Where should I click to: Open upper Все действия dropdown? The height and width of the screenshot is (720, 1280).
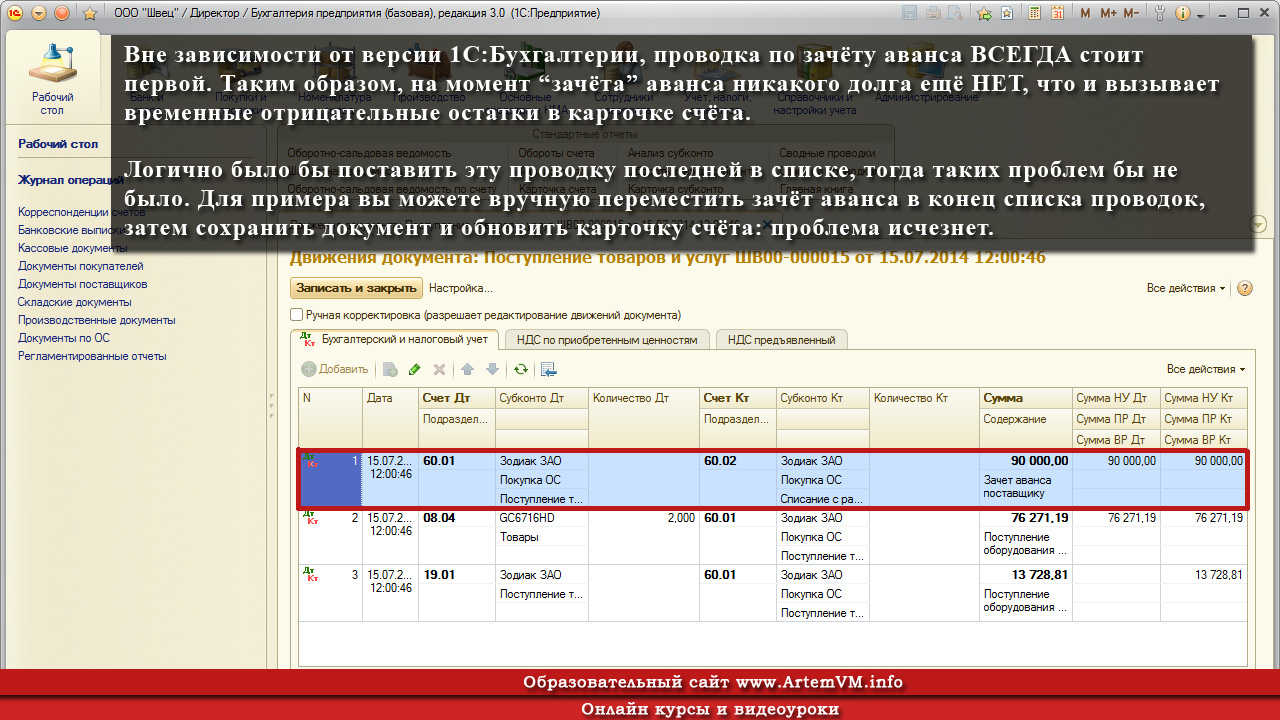1187,288
